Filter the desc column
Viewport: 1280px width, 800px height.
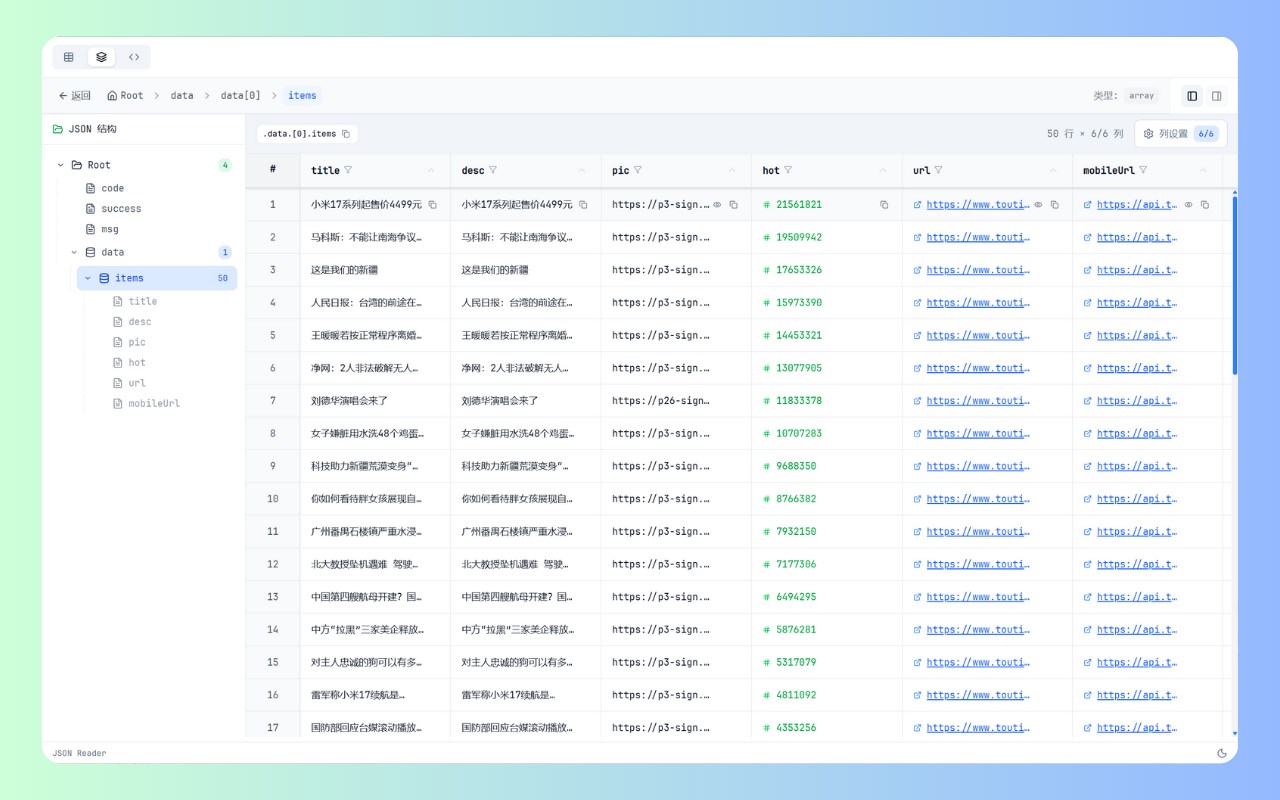pos(493,171)
